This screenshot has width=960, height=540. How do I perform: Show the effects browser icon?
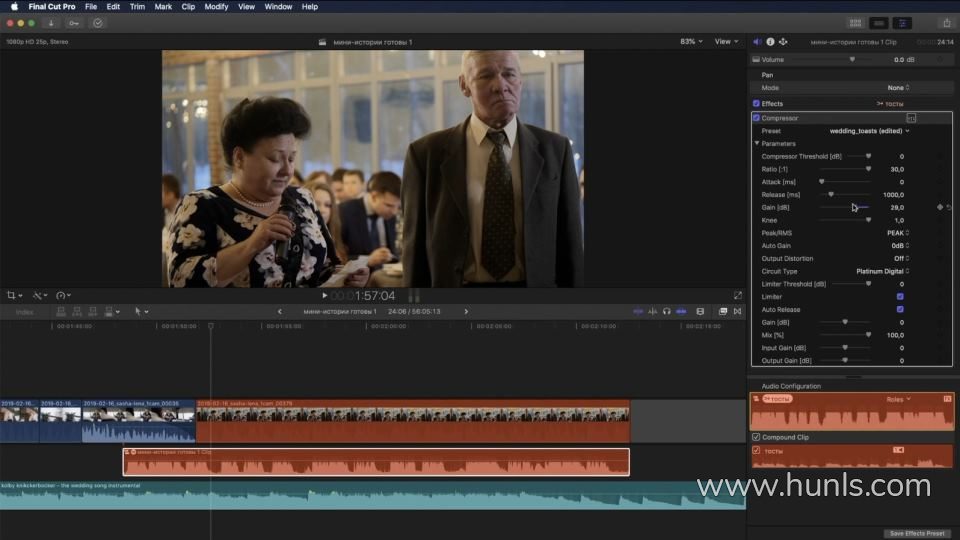point(723,312)
